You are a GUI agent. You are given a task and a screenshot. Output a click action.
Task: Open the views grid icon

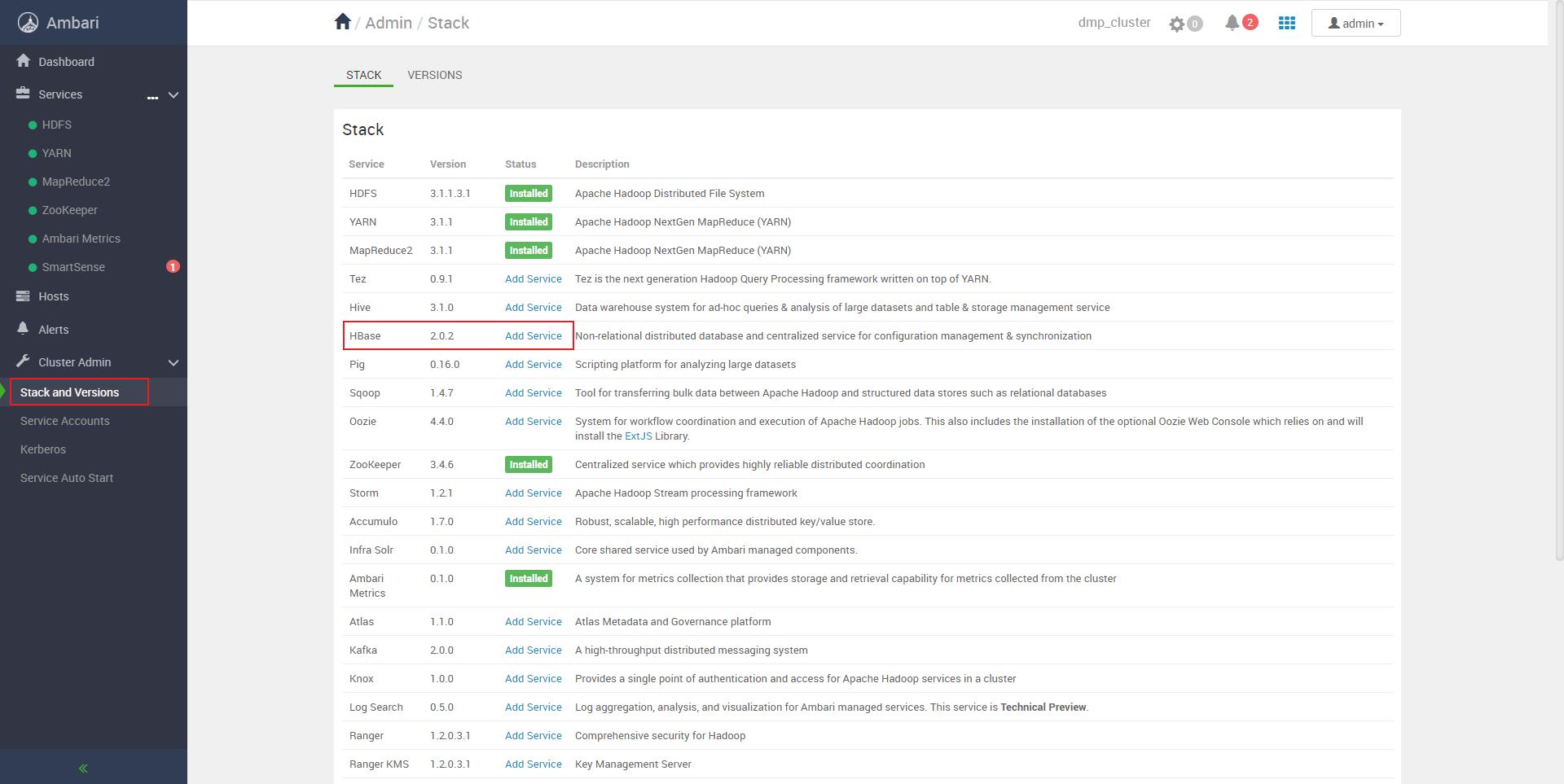pos(1287,23)
